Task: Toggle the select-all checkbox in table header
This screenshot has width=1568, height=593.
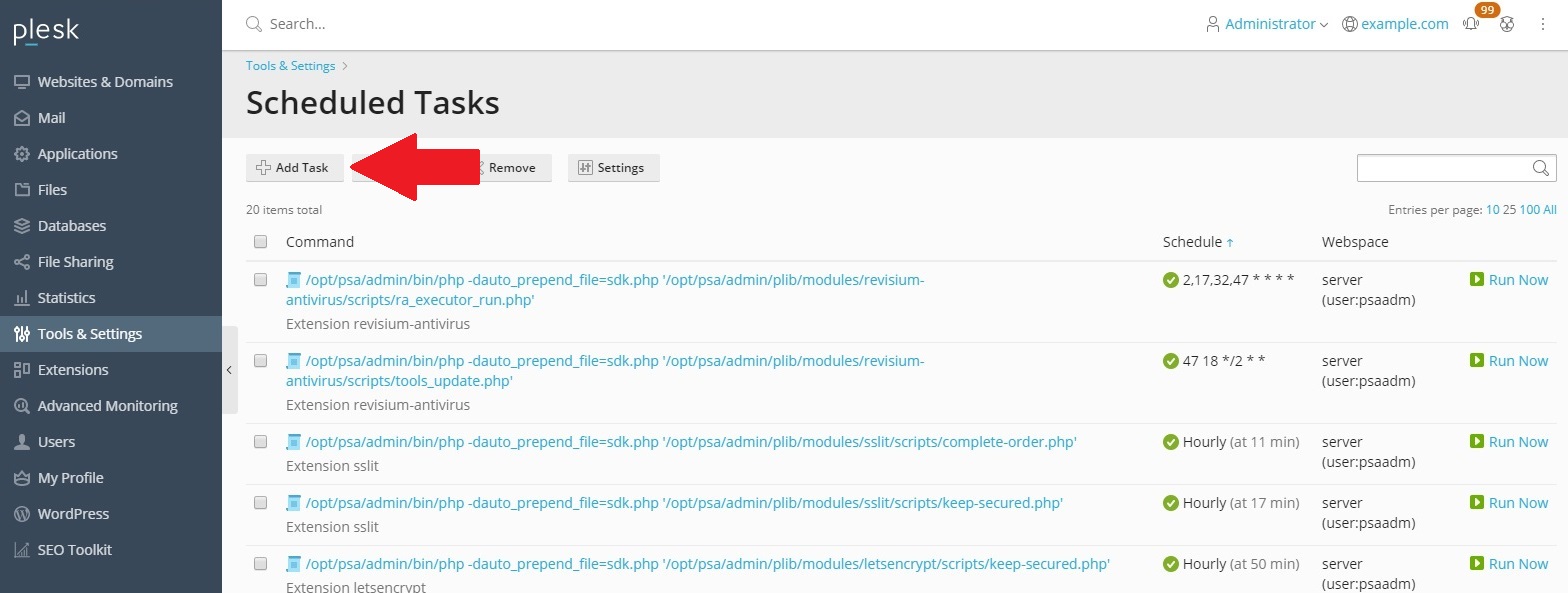Action: click(261, 242)
